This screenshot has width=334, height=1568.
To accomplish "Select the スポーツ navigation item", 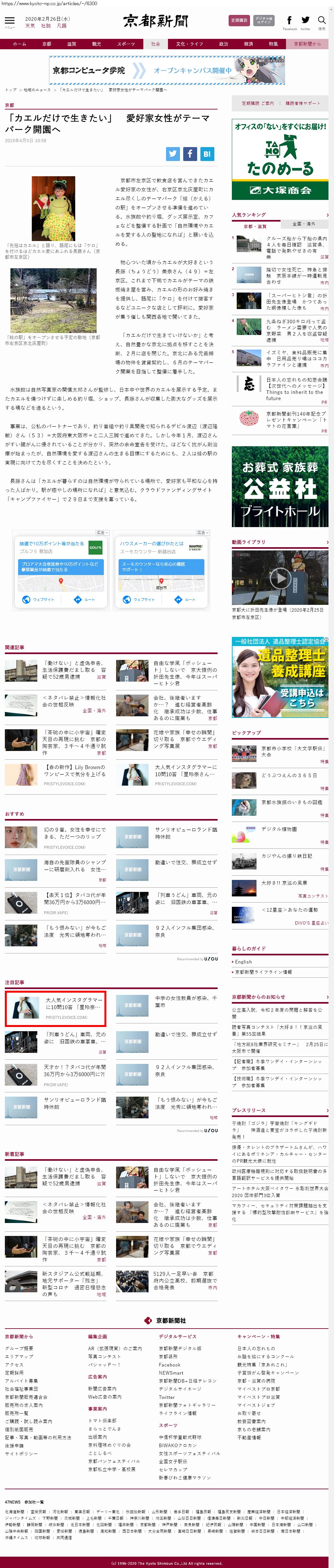I will pyautogui.click(x=125, y=44).
